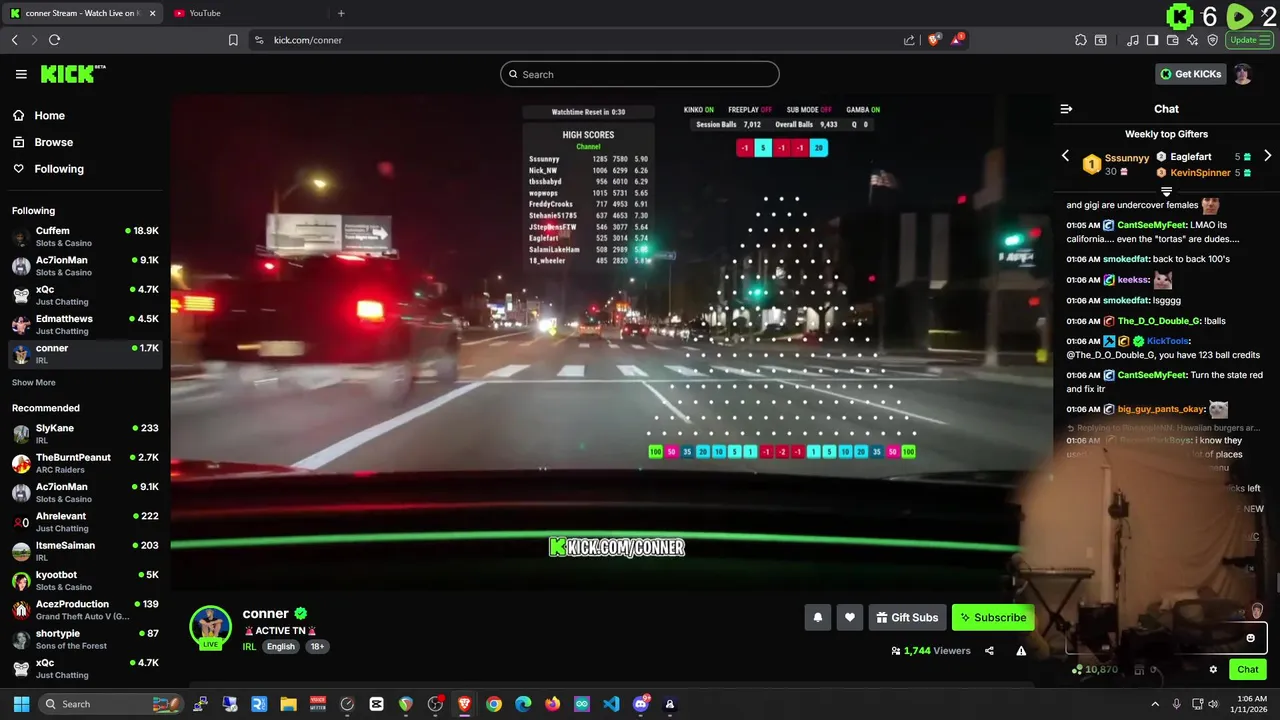This screenshot has height=720, width=1280.
Task: Click Ssssunnyy top gifter name
Action: click(x=1127, y=158)
